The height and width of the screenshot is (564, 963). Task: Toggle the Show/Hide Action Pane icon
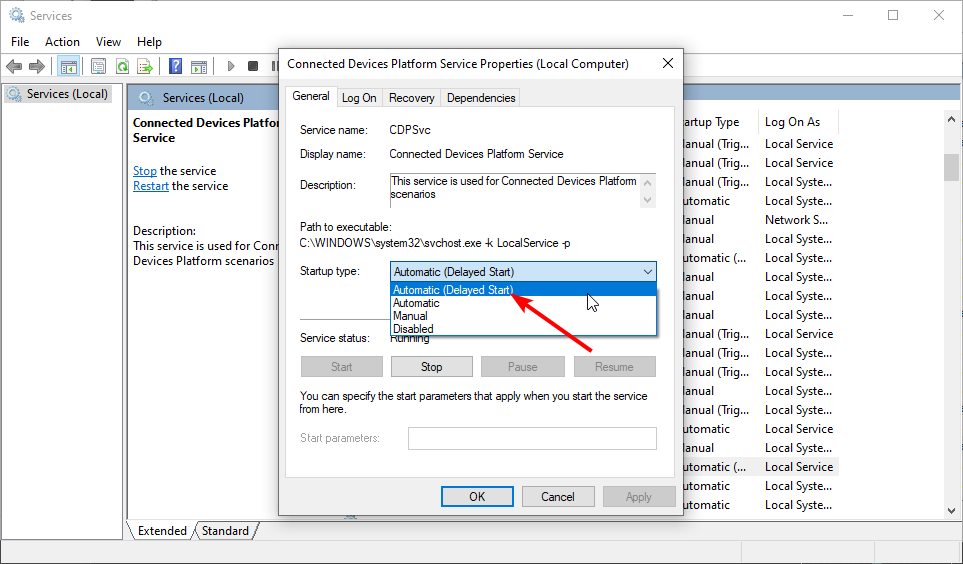coord(199,66)
